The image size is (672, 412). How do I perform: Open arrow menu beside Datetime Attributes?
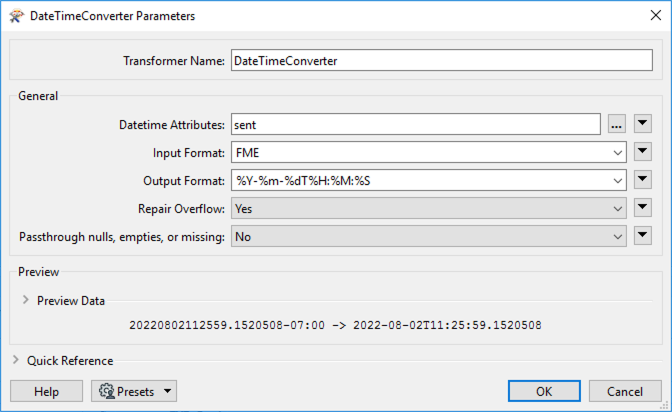coord(643,124)
